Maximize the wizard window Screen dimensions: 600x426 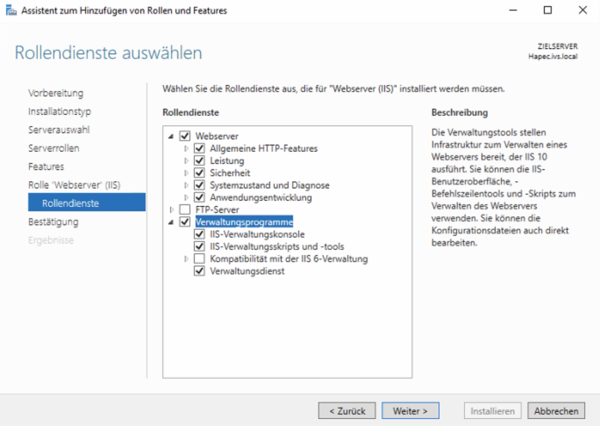[548, 10]
